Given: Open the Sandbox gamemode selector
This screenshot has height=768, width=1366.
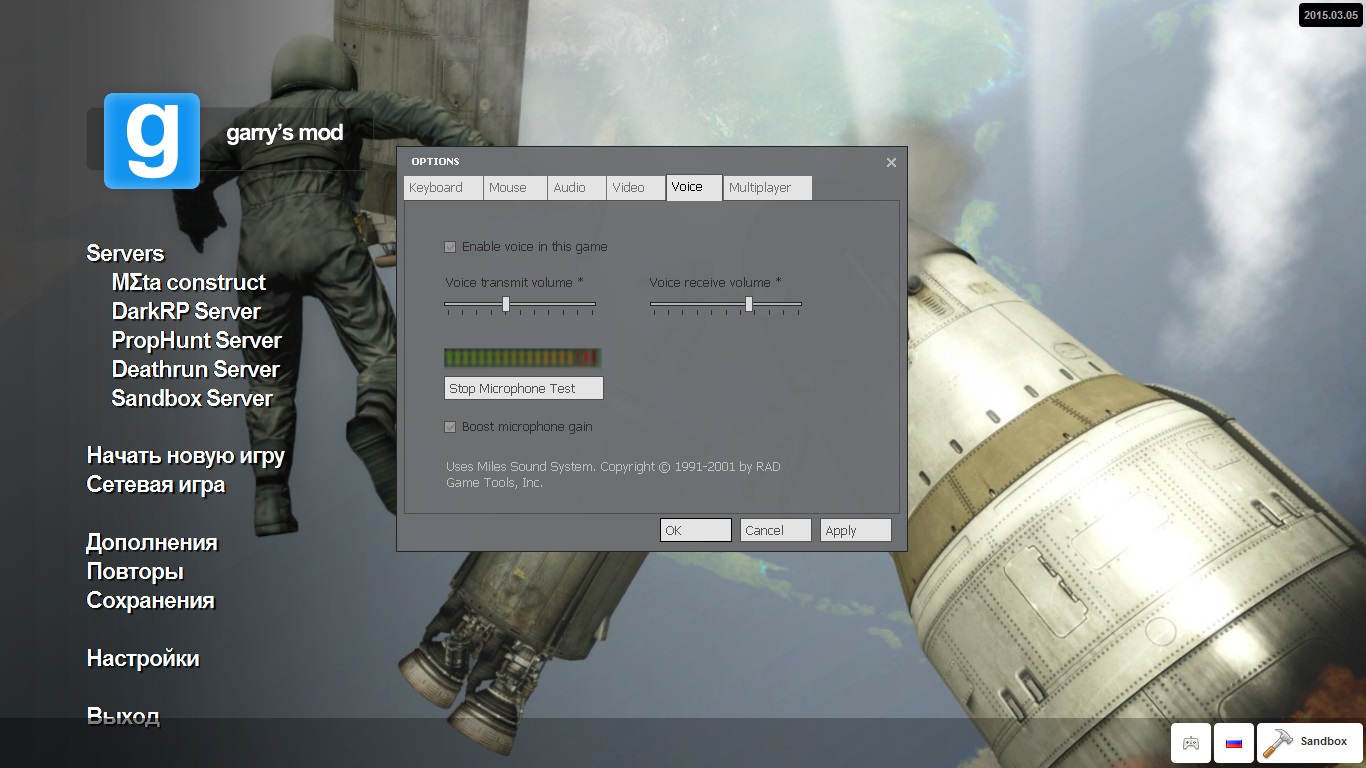Looking at the screenshot, I should [1308, 742].
